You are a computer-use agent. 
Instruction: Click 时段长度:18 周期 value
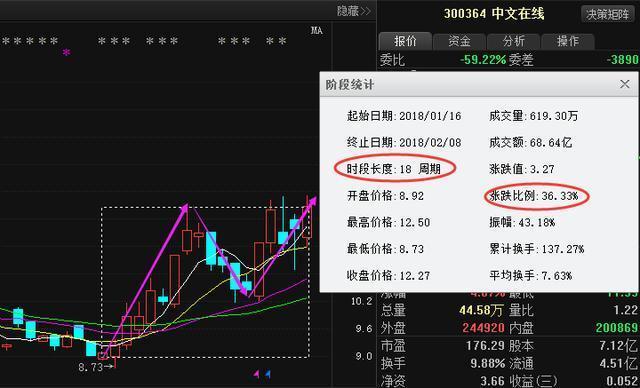393,169
